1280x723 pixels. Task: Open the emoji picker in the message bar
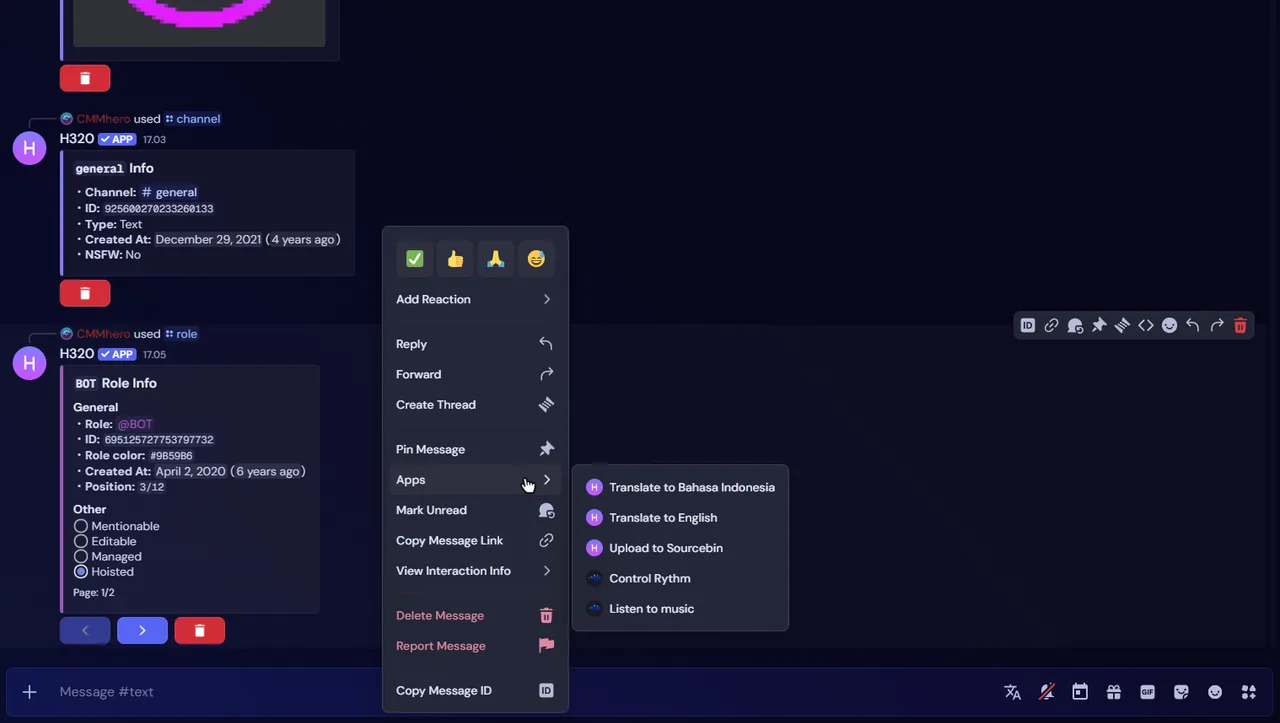1215,692
